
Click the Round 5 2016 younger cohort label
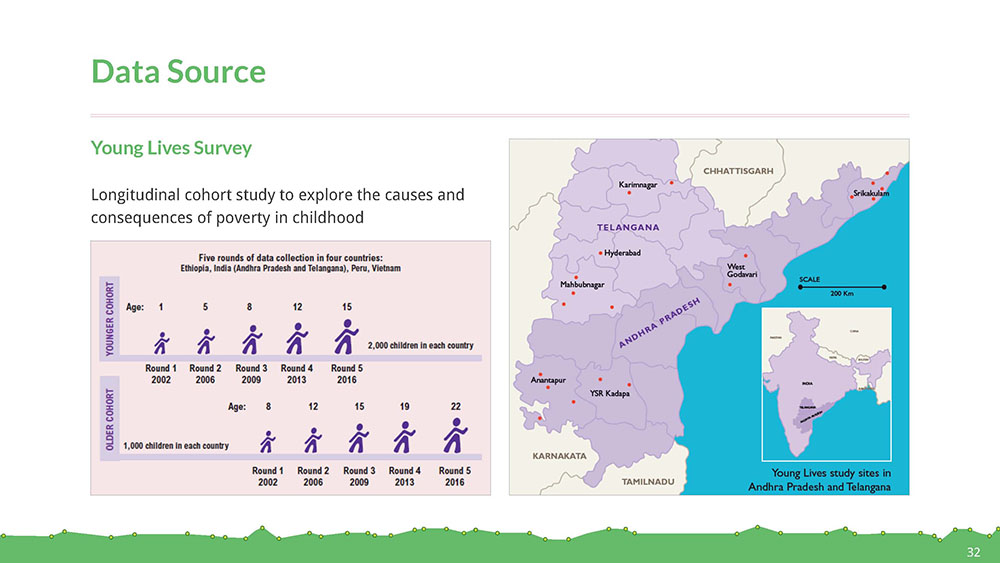point(346,374)
